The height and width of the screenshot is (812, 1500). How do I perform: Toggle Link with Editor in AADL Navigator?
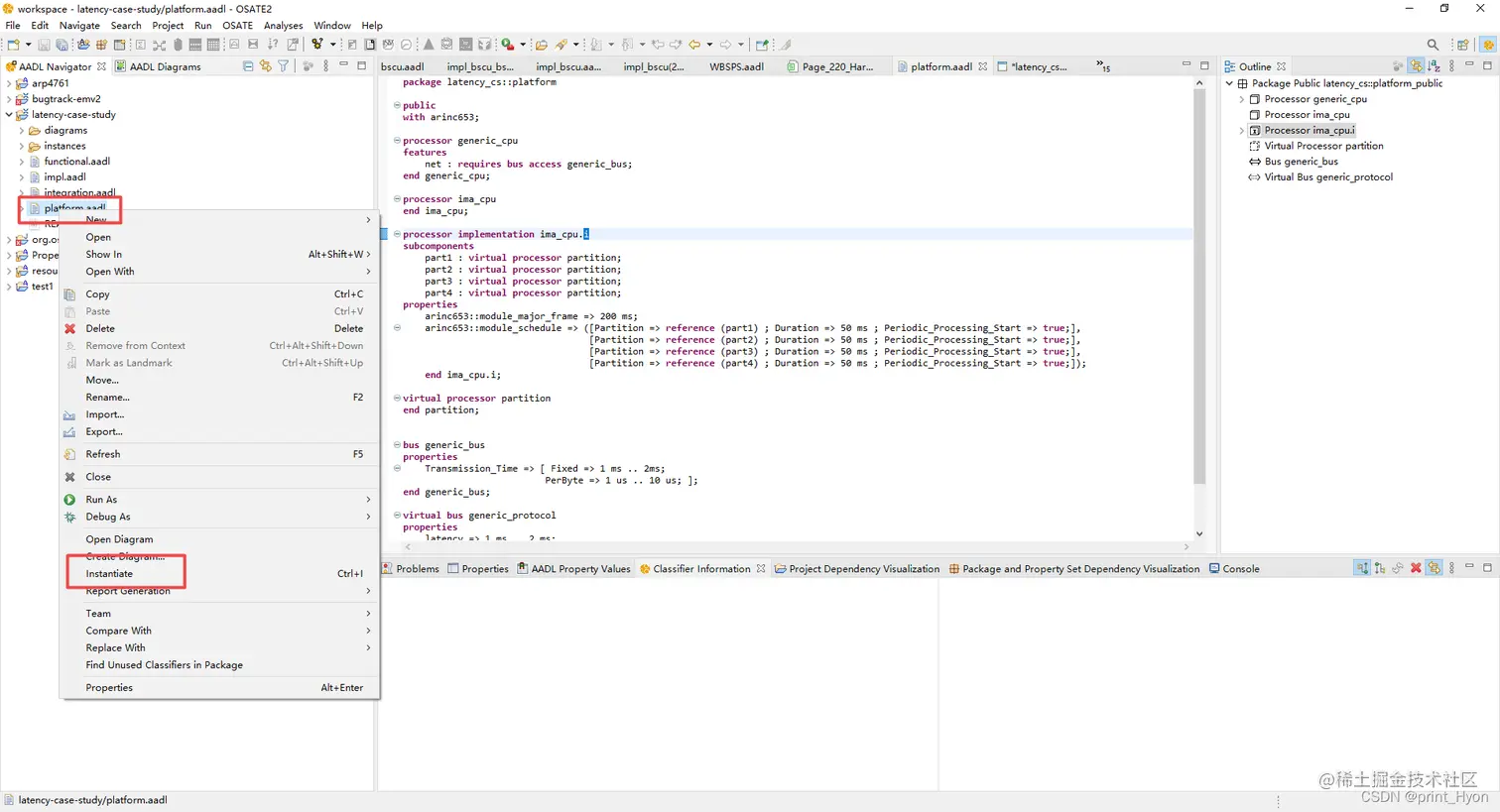click(265, 66)
